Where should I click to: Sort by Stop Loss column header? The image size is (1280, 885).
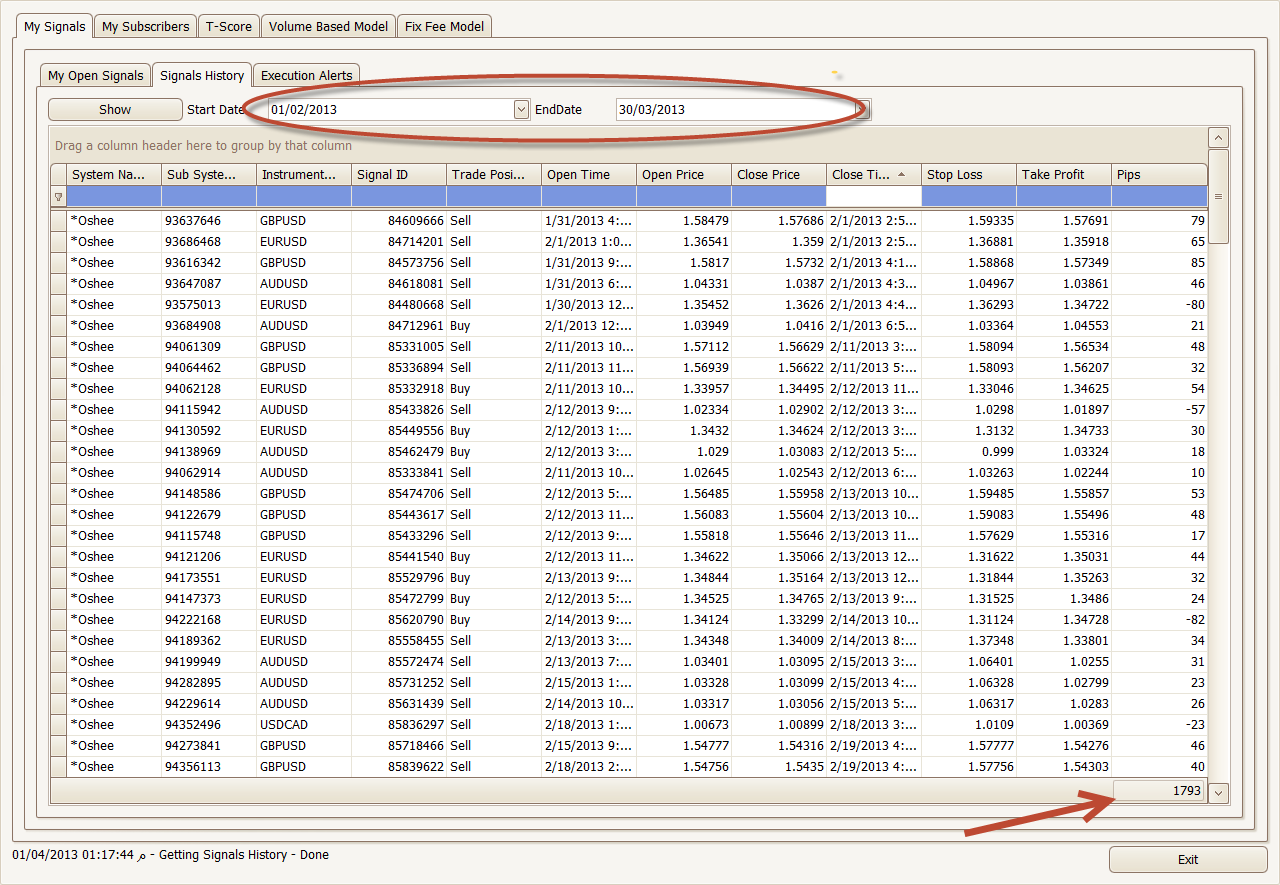(x=969, y=174)
